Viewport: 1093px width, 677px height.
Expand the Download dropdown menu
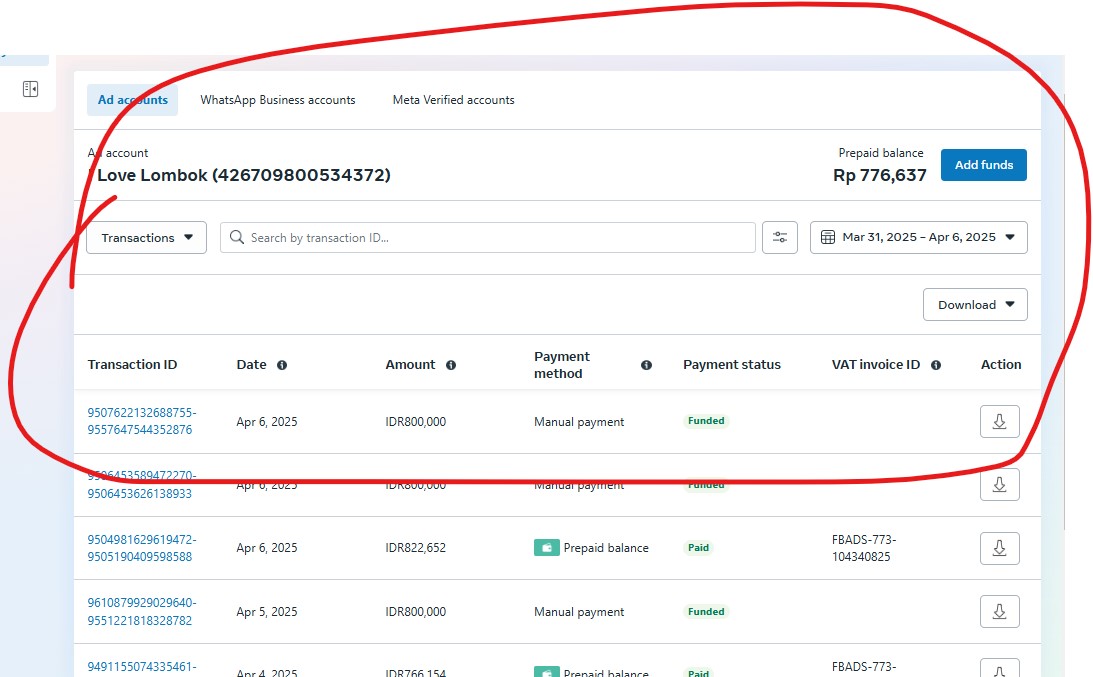975,305
